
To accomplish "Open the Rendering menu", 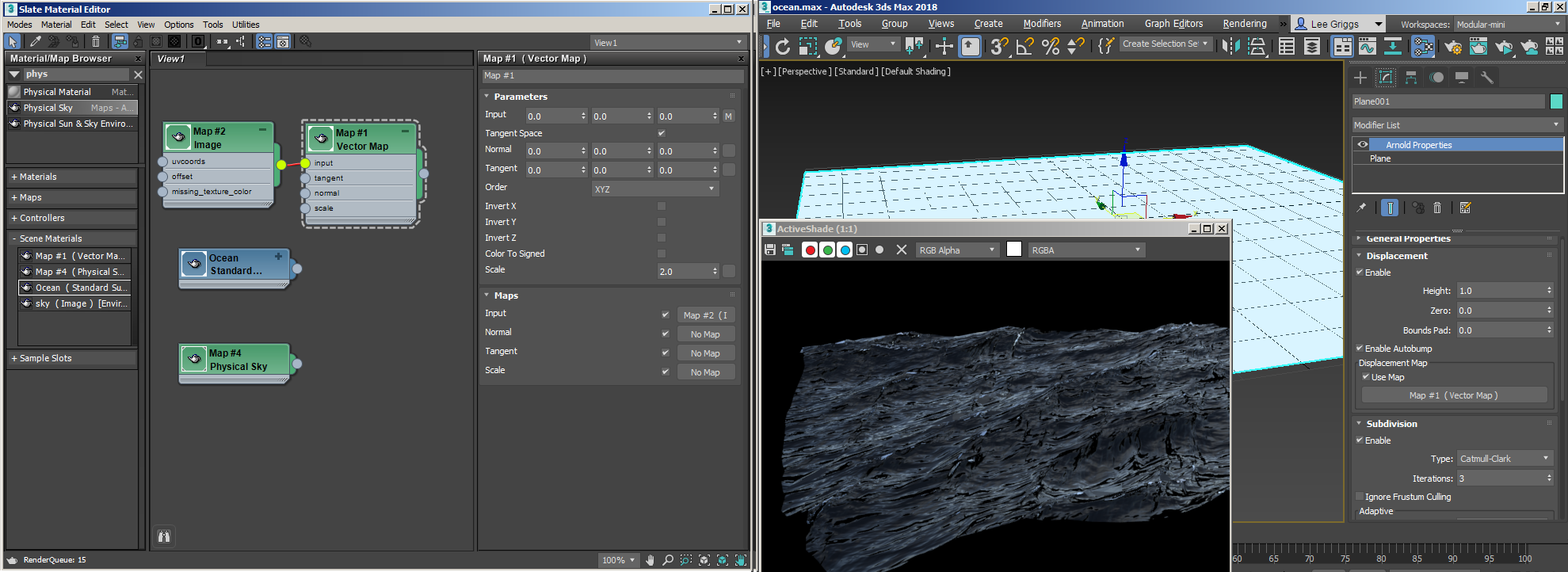I will (x=1244, y=24).
